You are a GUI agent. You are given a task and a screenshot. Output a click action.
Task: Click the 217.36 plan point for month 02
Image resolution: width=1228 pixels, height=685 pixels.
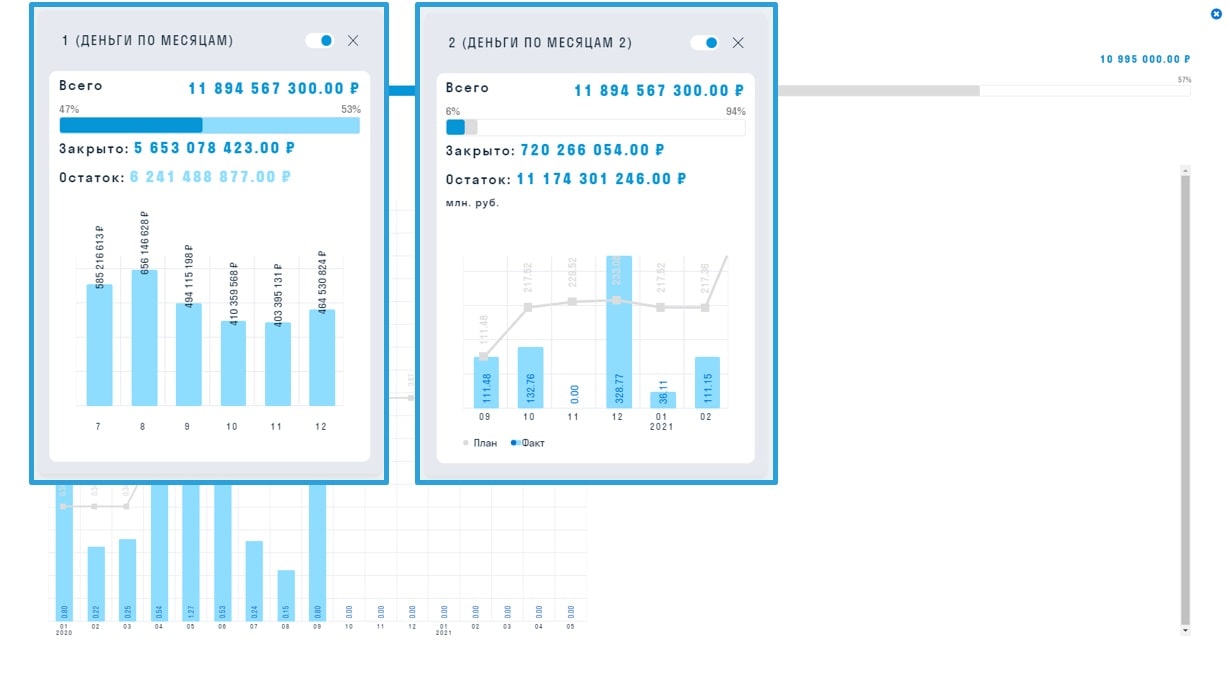point(705,308)
